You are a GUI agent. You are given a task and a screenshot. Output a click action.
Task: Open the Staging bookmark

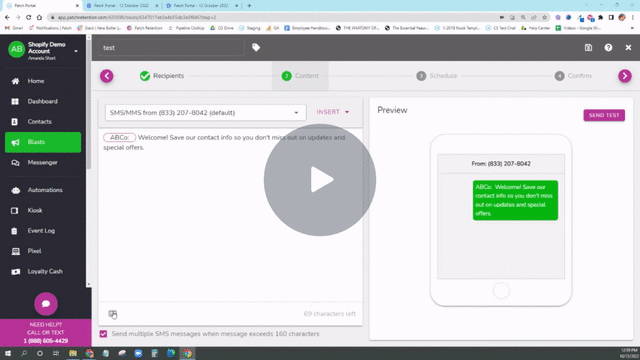click(x=249, y=28)
